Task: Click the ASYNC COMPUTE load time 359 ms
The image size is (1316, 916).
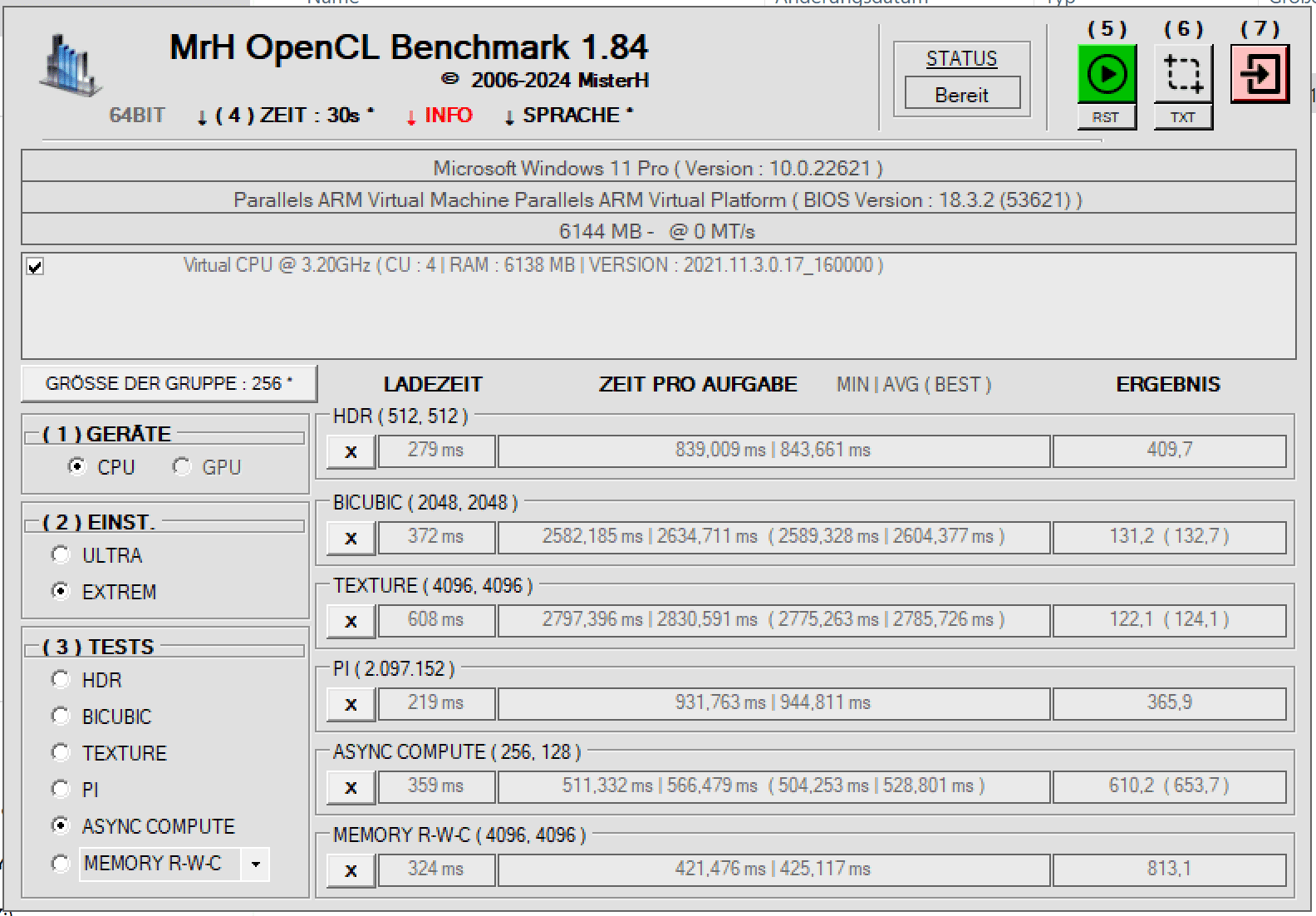Action: pos(436,786)
